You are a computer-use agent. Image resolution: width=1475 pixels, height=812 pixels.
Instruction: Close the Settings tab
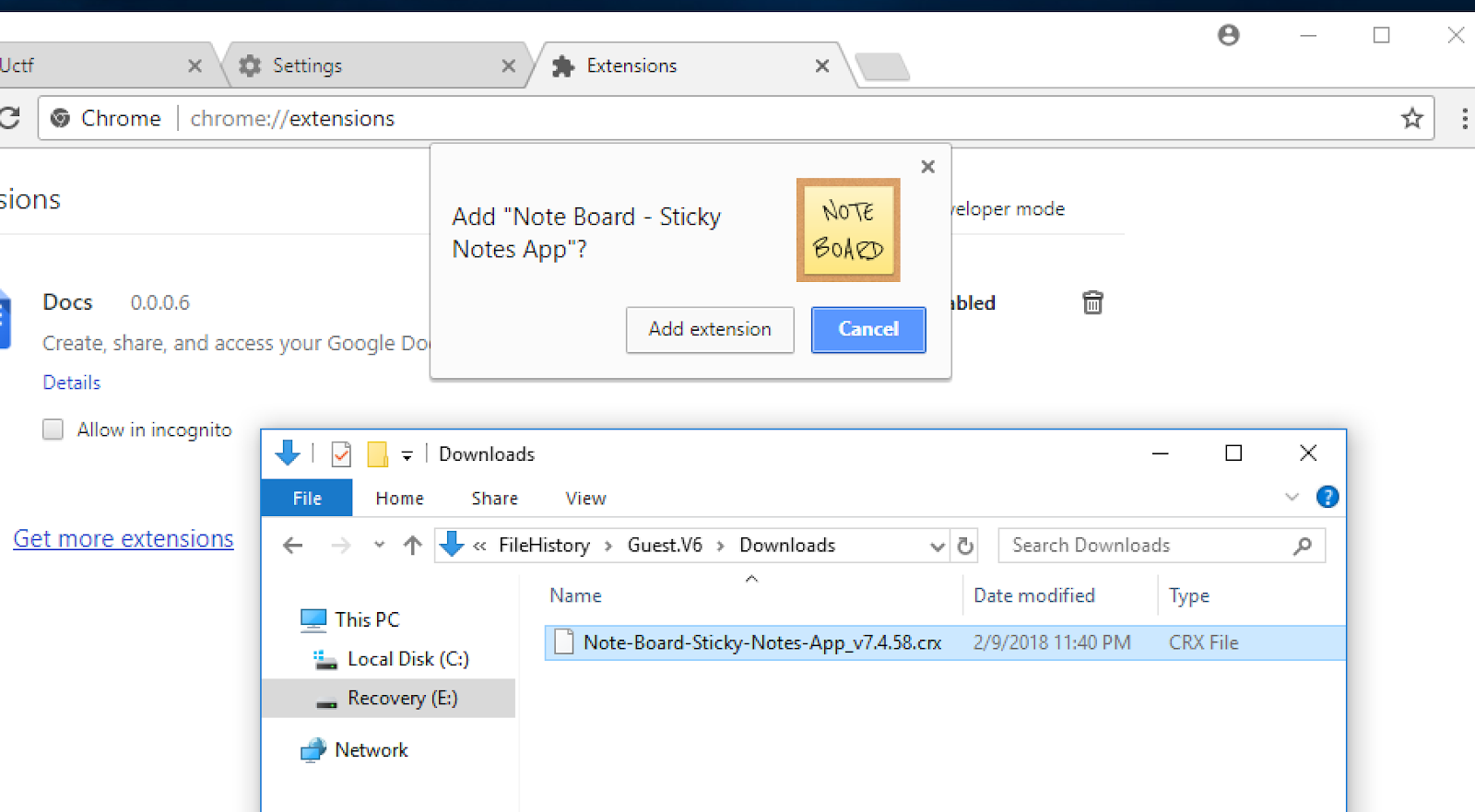click(x=509, y=65)
